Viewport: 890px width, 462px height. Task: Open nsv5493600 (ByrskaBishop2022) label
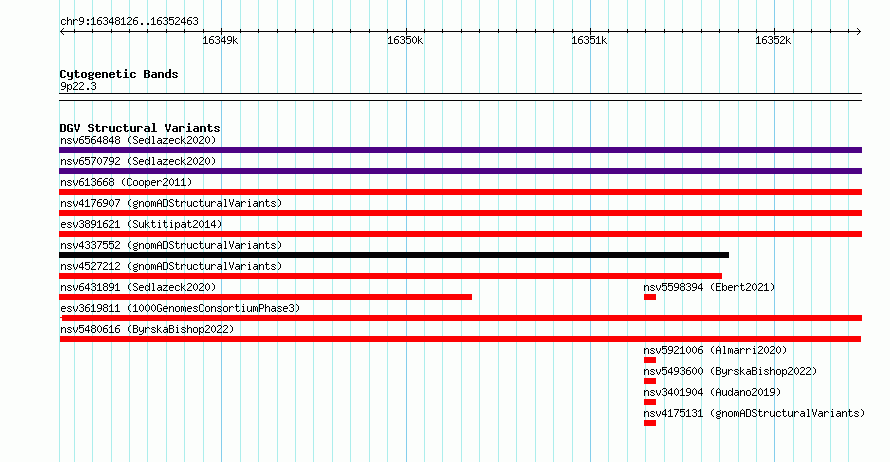(730, 371)
